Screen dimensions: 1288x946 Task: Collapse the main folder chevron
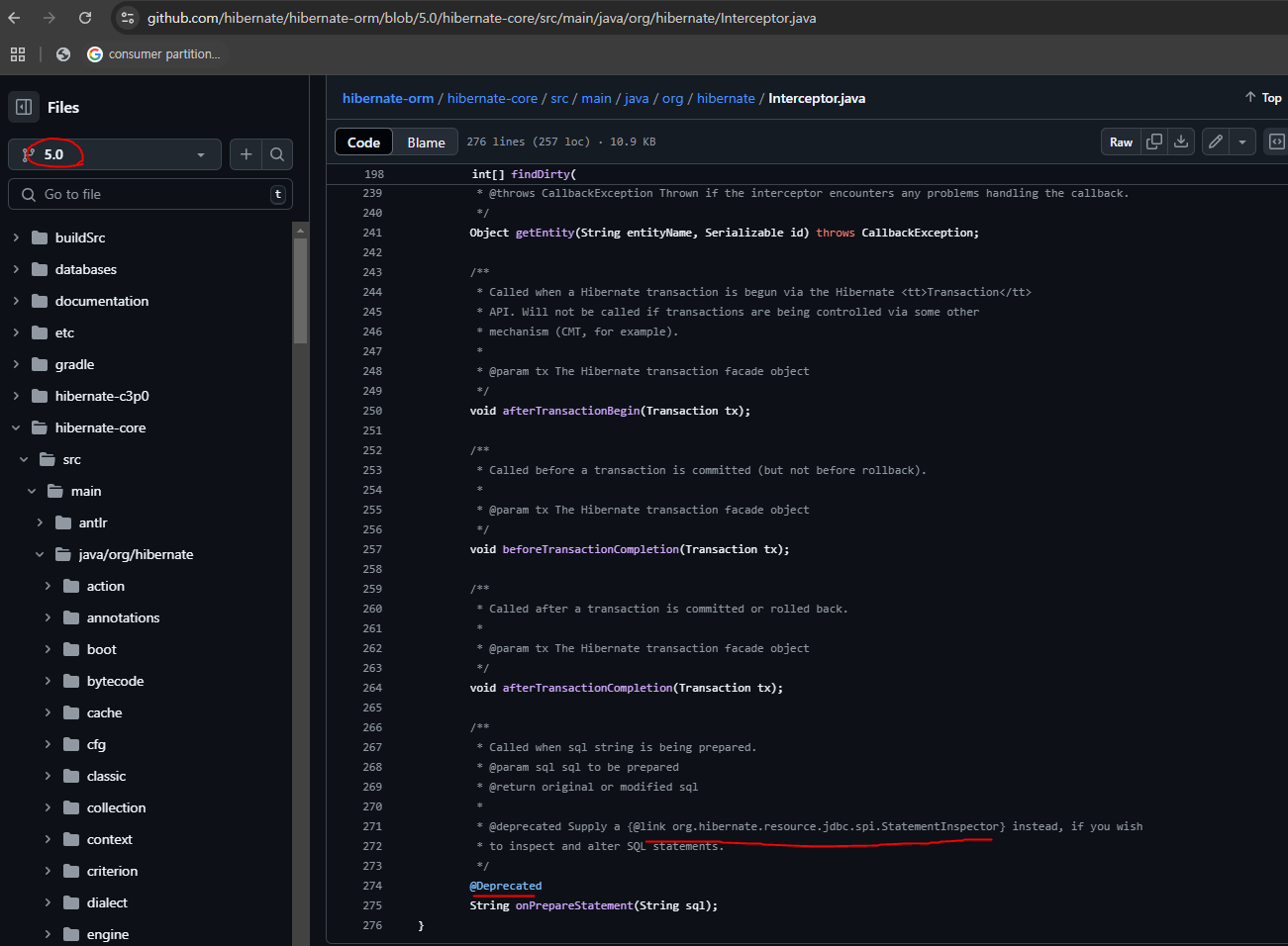click(x=32, y=491)
